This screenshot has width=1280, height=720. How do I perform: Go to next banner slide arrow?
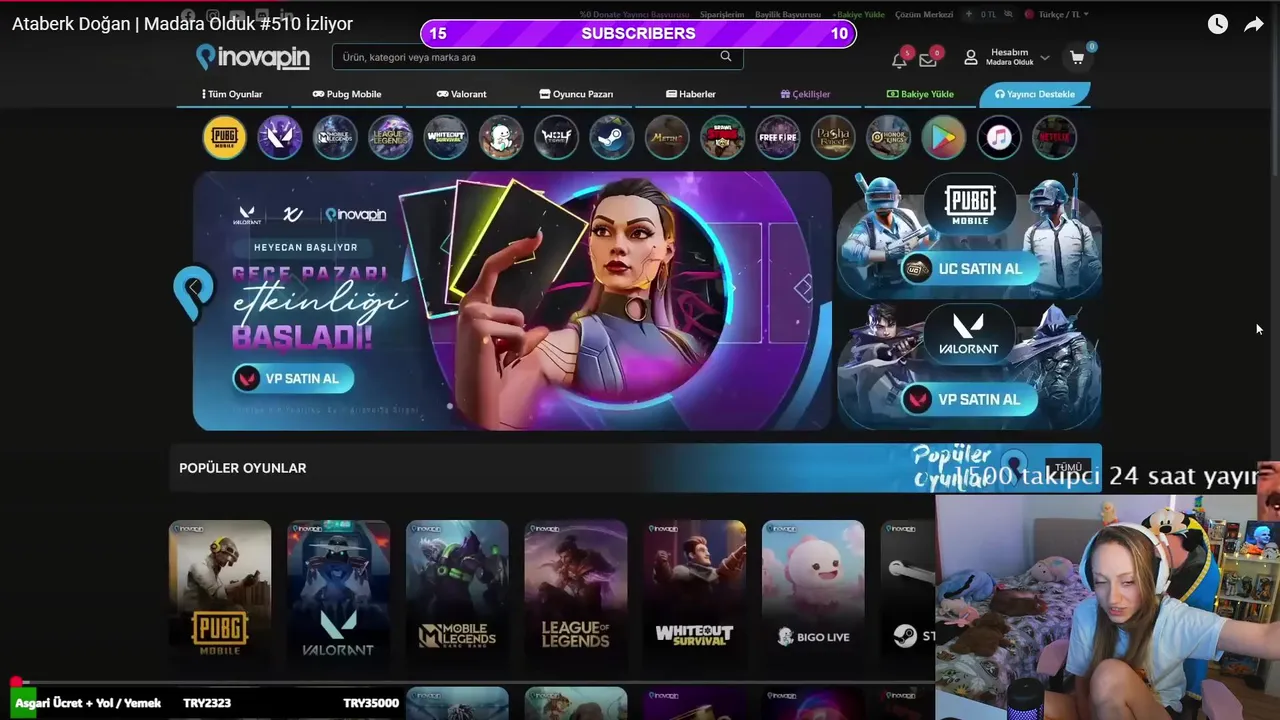click(803, 289)
